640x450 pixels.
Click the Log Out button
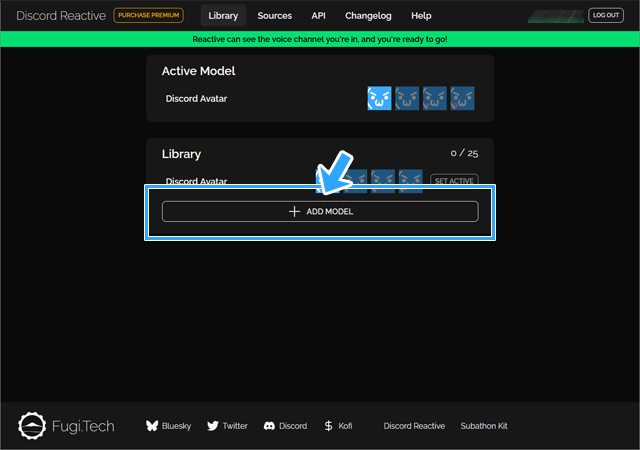click(x=605, y=15)
